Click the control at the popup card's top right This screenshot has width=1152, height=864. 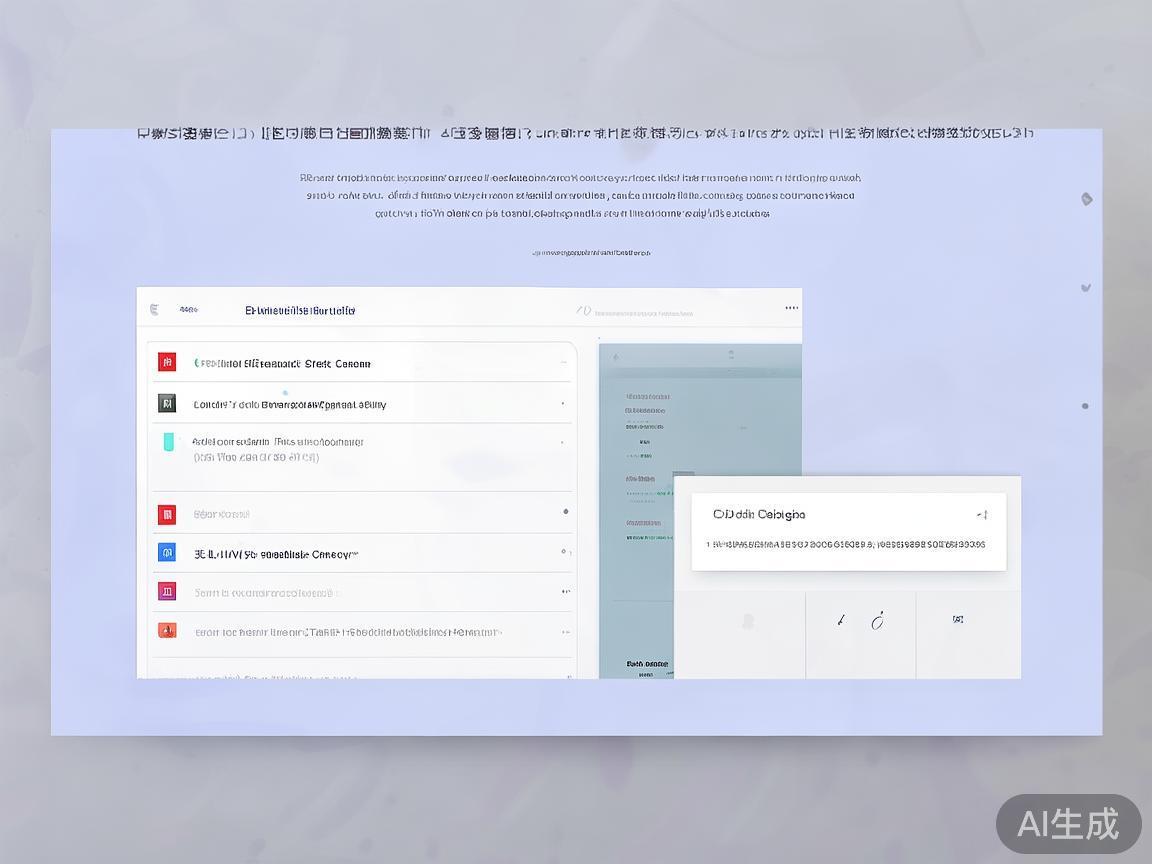[x=982, y=515]
